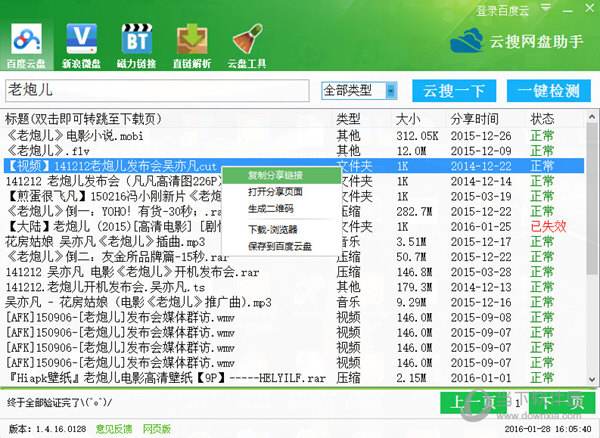Open the 百度云盘 tab icon
This screenshot has width=600, height=438.
tap(26, 46)
